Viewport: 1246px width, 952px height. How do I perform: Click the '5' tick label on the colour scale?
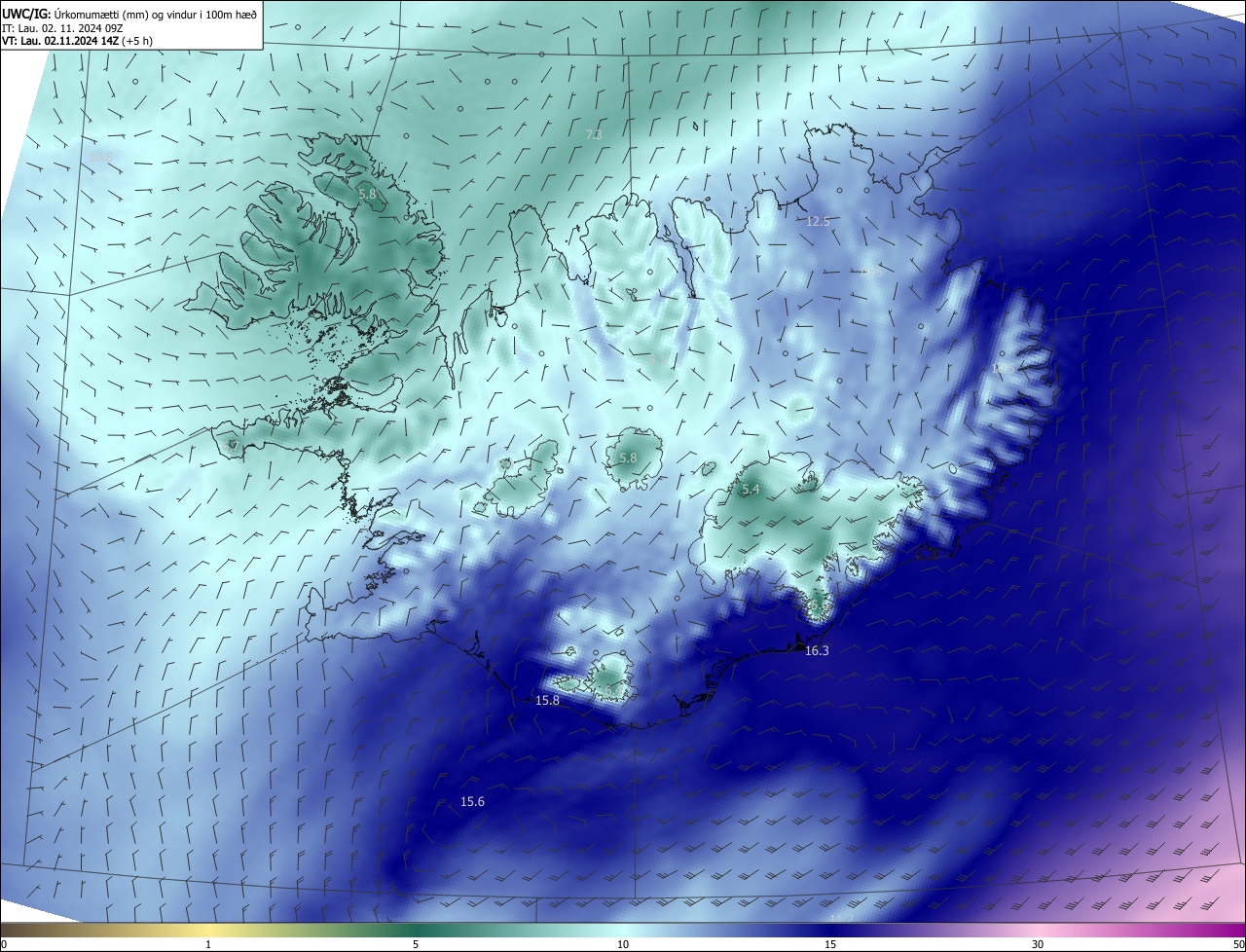point(416,945)
